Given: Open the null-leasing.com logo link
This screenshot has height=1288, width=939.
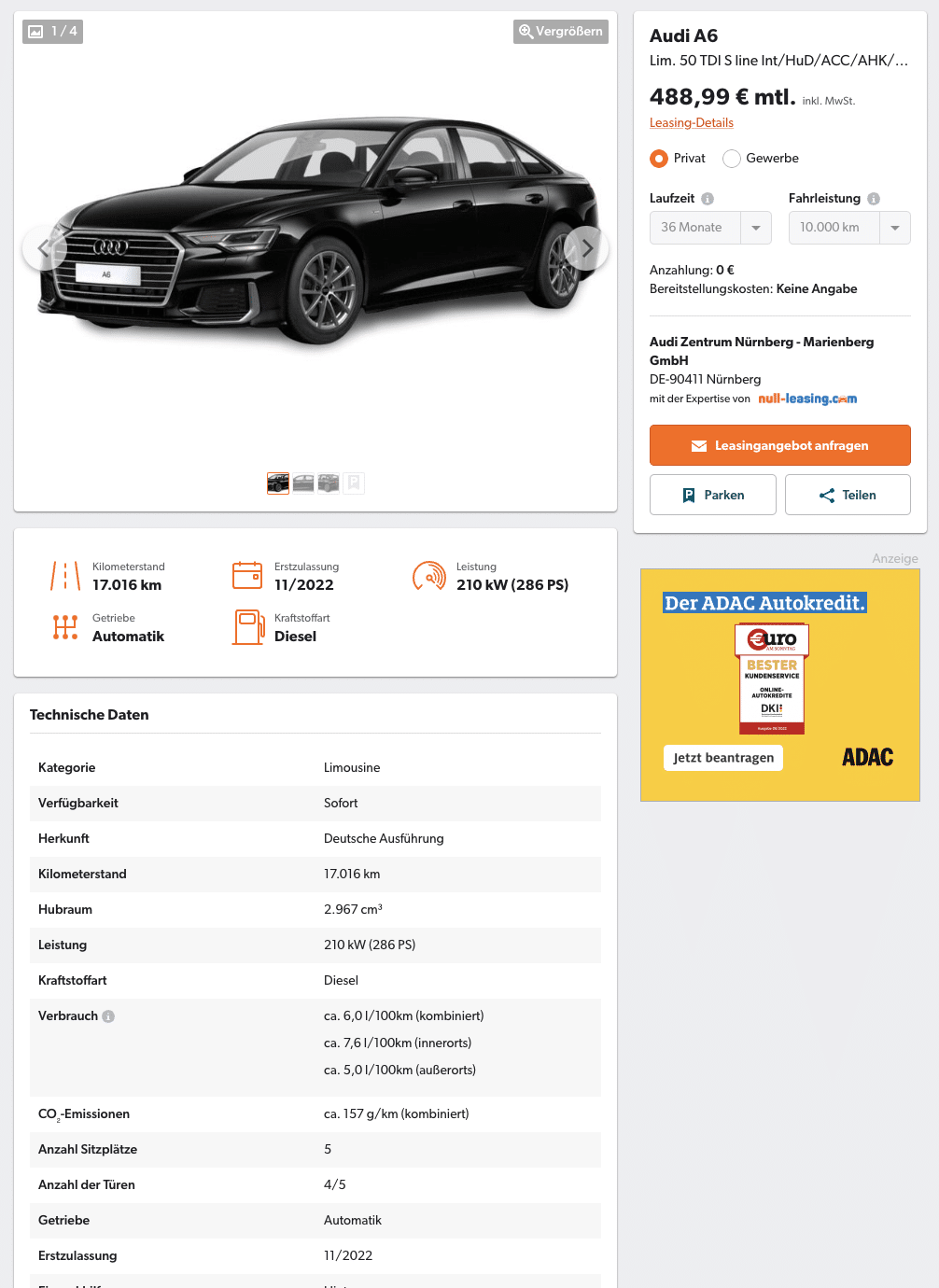Looking at the screenshot, I should [x=807, y=399].
